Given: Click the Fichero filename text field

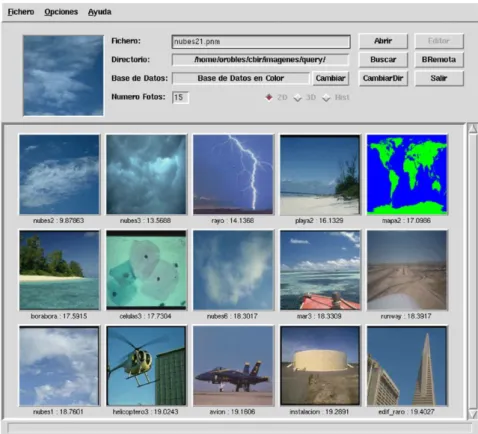Looking at the screenshot, I should coord(261,42).
